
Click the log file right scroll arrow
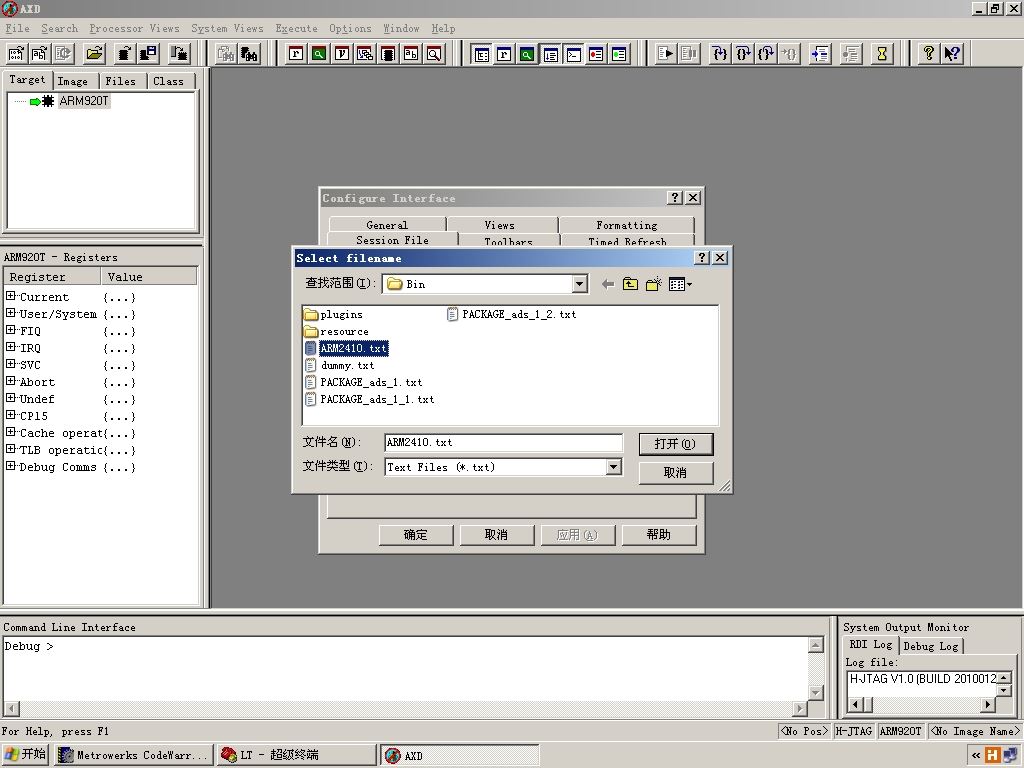pos(987,705)
